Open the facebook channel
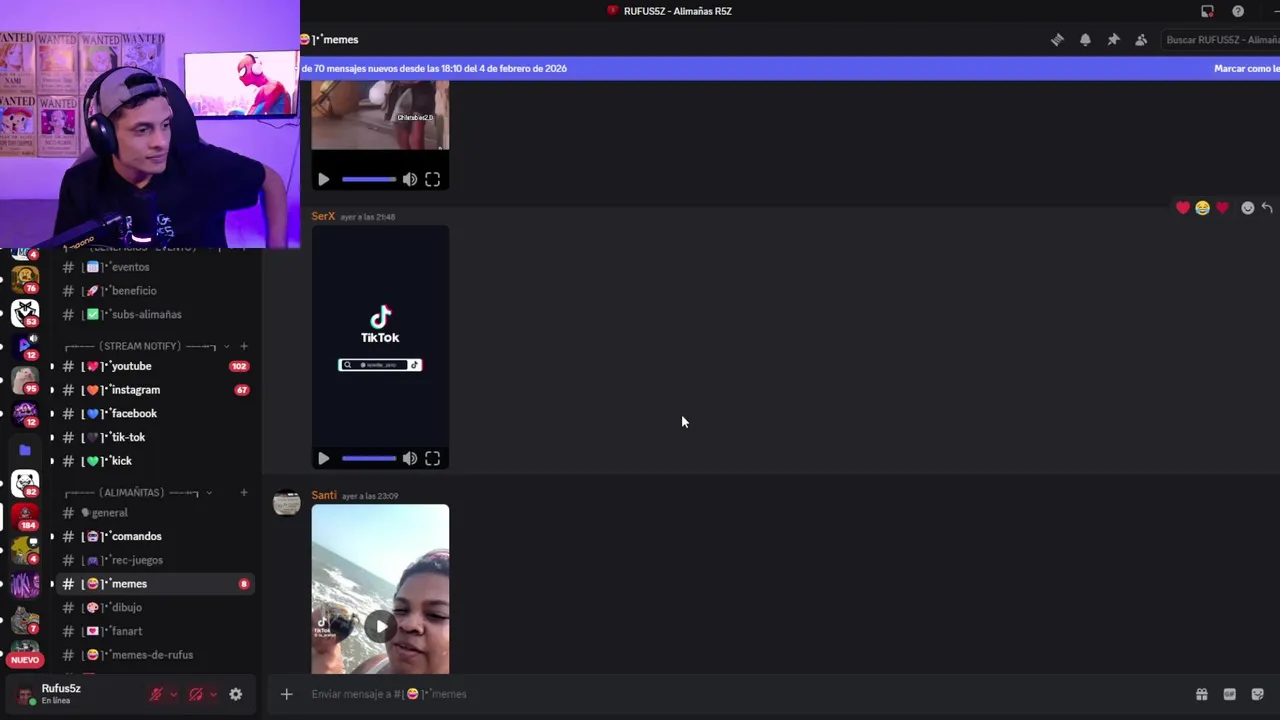 pos(155,414)
